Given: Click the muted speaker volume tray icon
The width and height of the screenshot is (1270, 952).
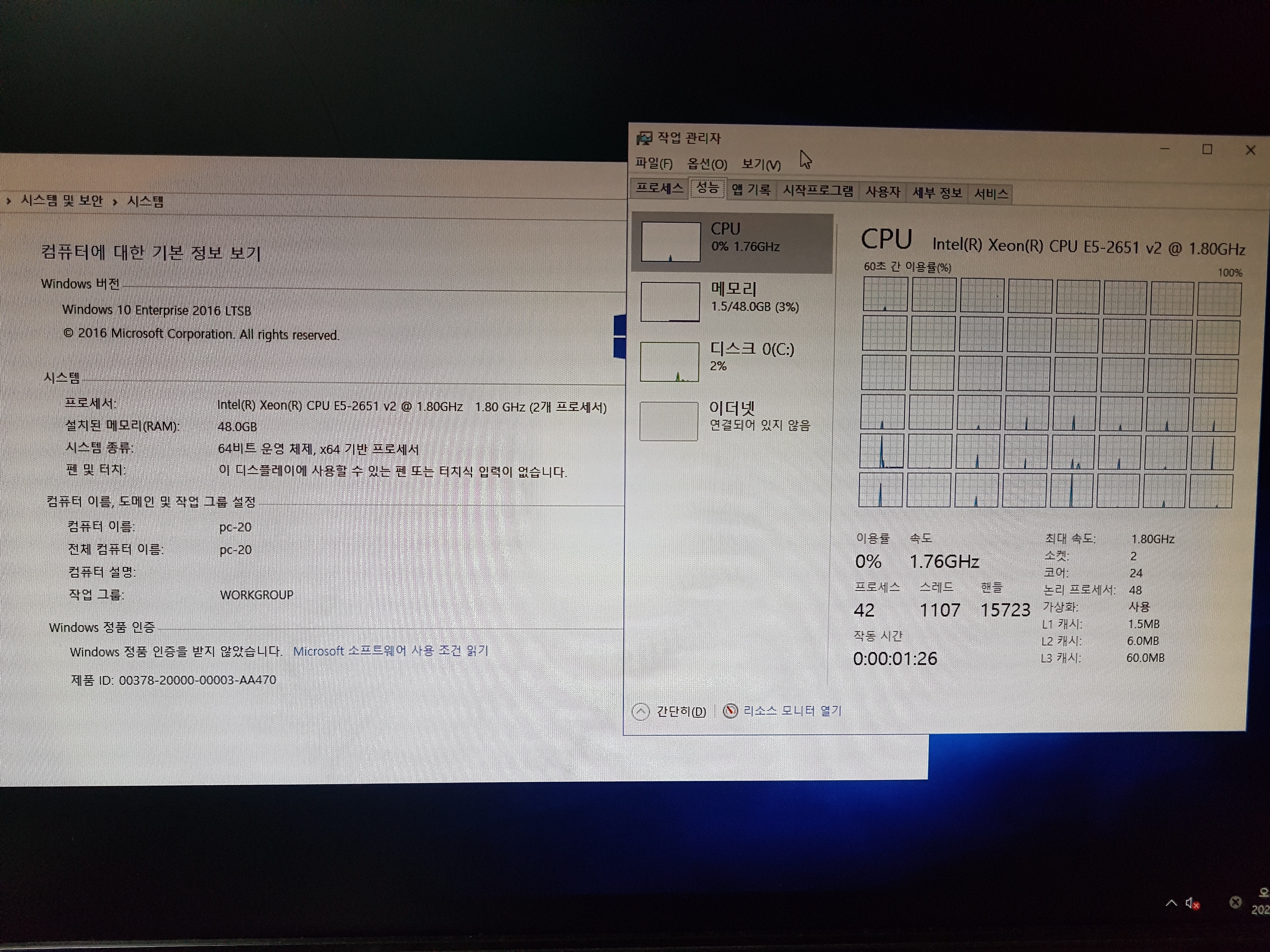Looking at the screenshot, I should click(1192, 904).
